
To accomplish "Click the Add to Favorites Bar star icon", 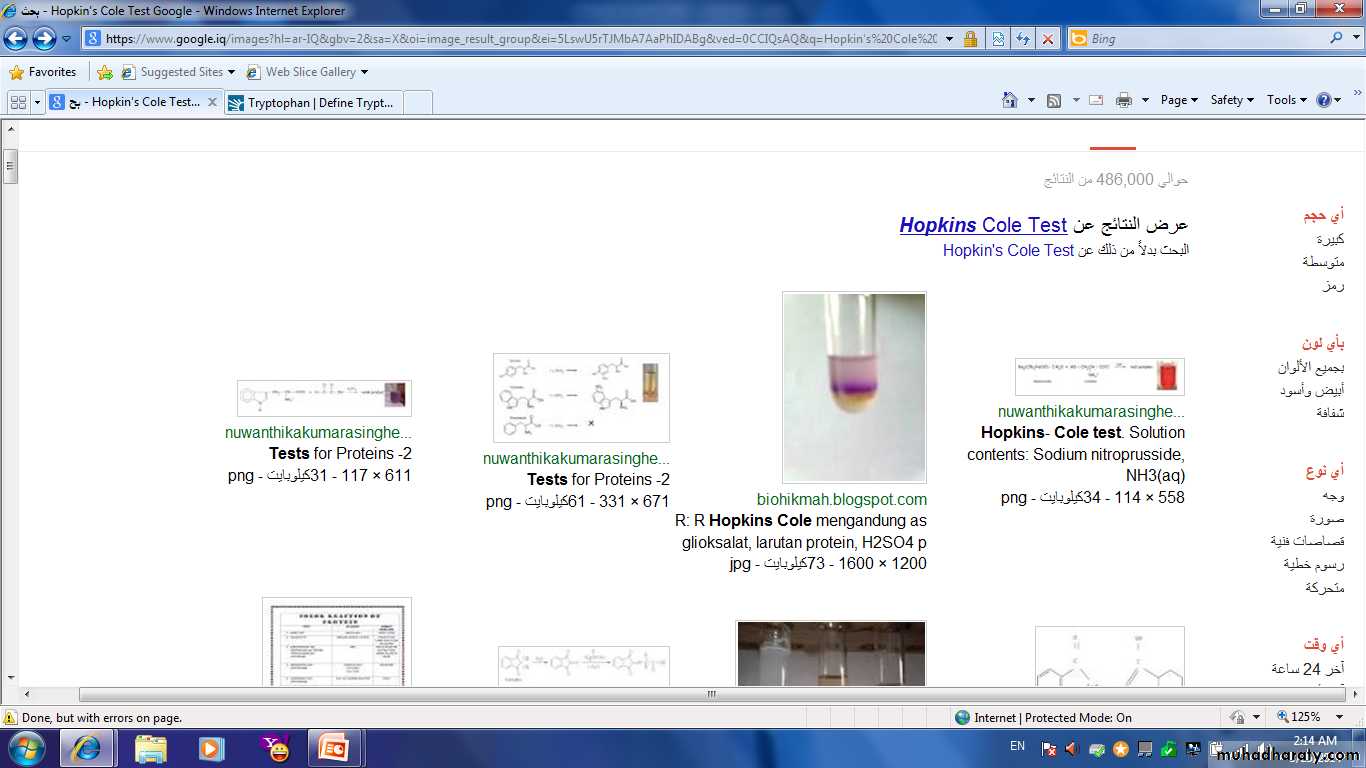I will click(x=105, y=72).
